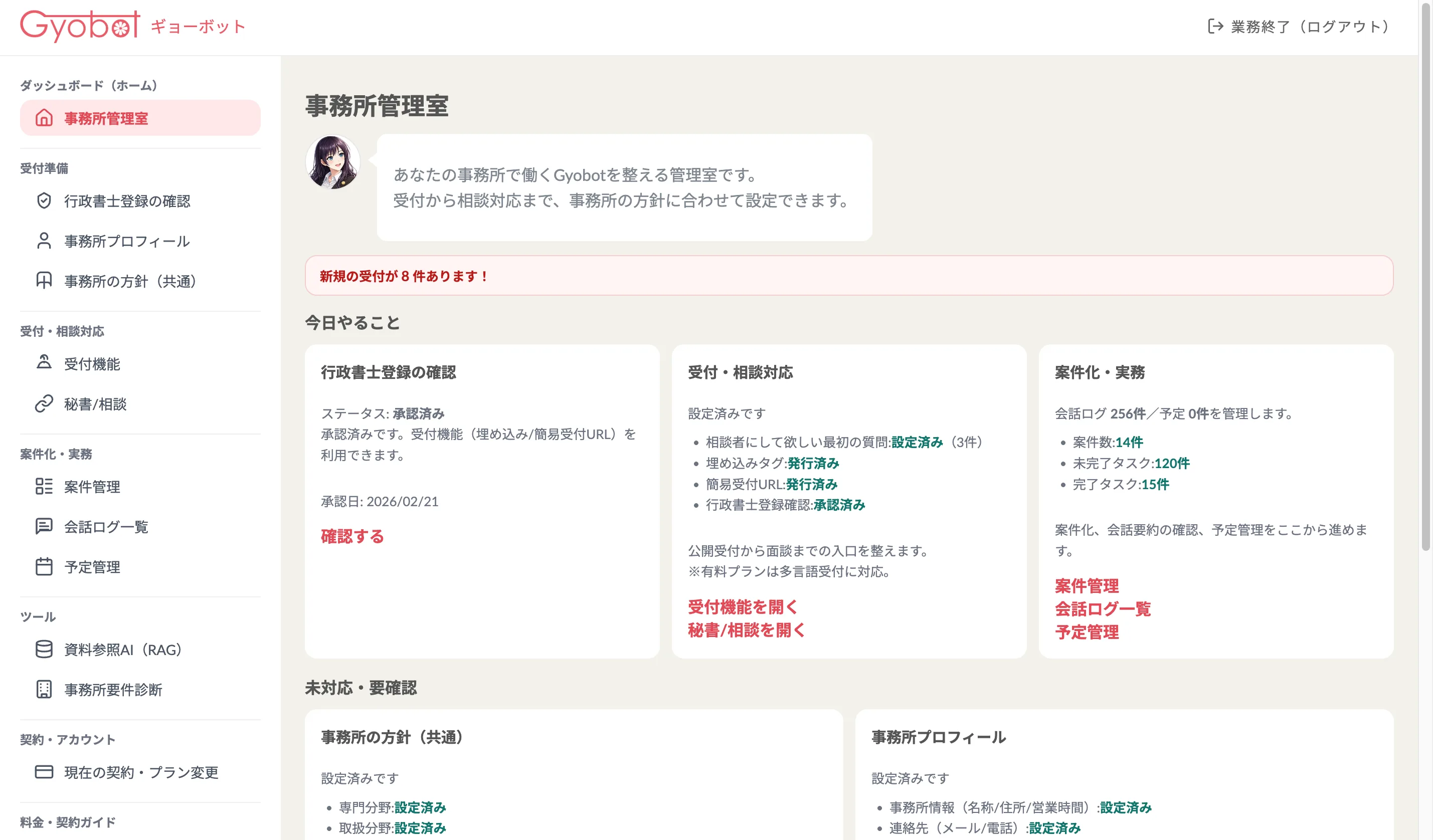Click the 受付機能を開く link
The height and width of the screenshot is (840, 1433).
click(x=742, y=607)
